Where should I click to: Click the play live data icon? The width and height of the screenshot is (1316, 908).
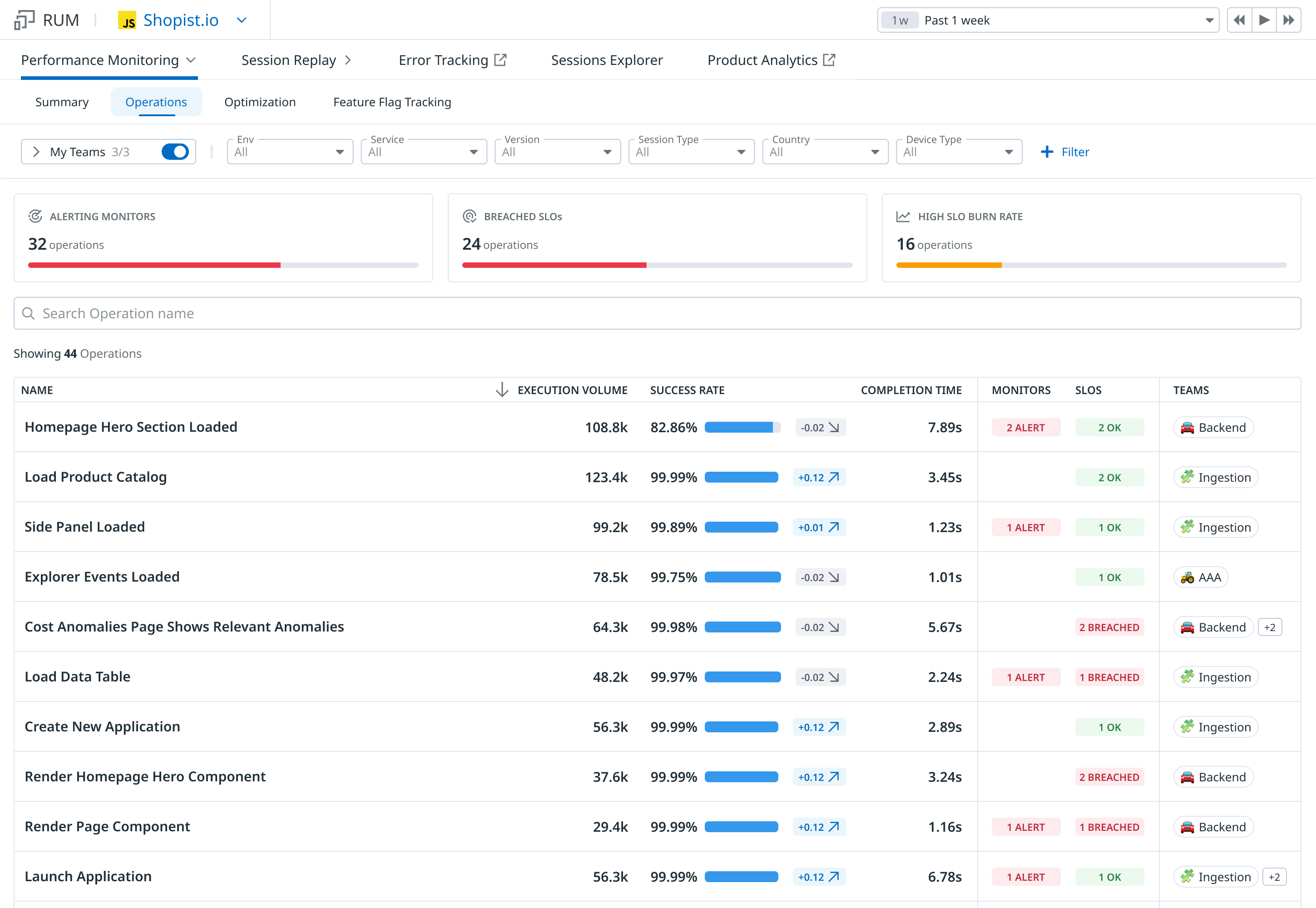[x=1264, y=20]
